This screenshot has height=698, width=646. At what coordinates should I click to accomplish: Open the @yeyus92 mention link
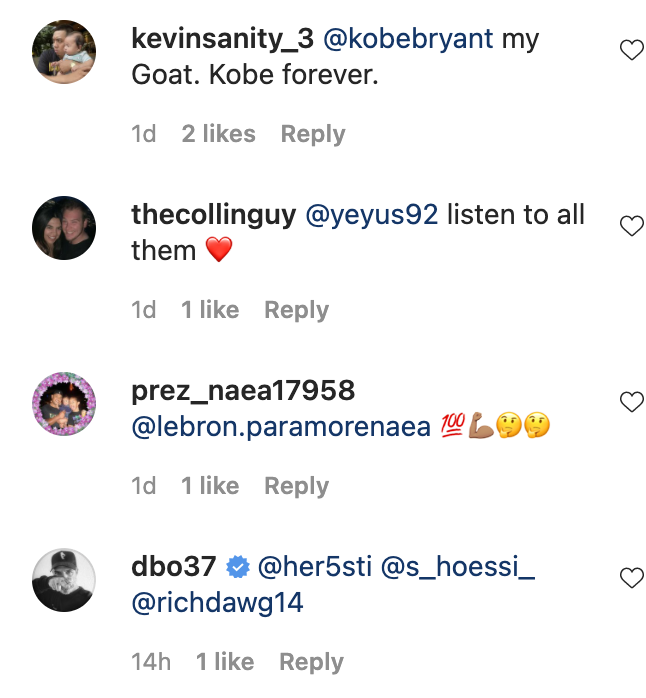pos(371,215)
